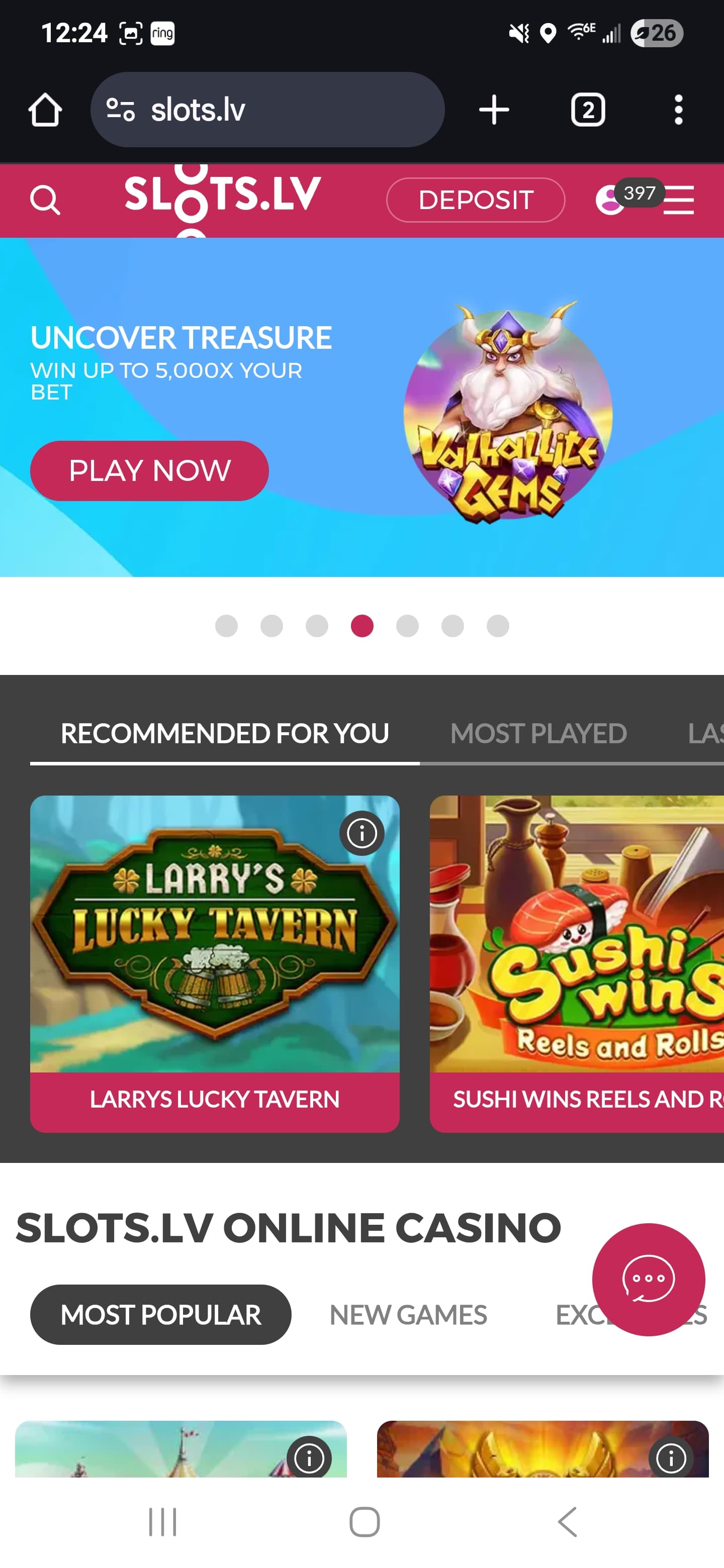This screenshot has width=724, height=1568.
Task: View site info icon in address bar
Action: click(x=120, y=110)
